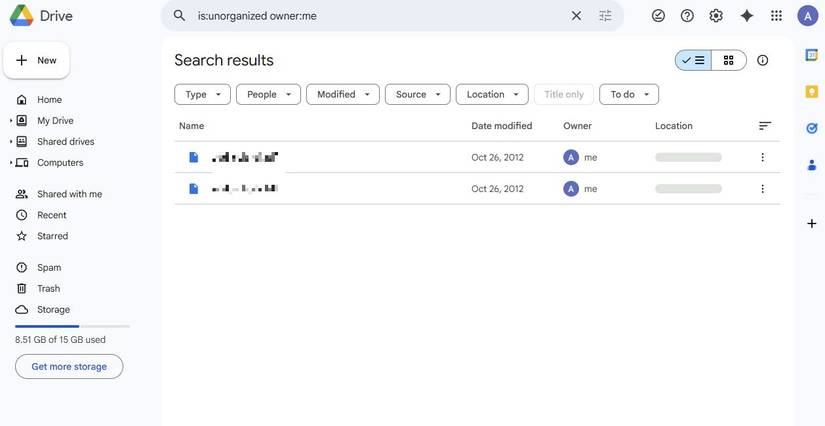The height and width of the screenshot is (426, 825).
Task: Open the To do filter dropdown
Action: point(629,95)
